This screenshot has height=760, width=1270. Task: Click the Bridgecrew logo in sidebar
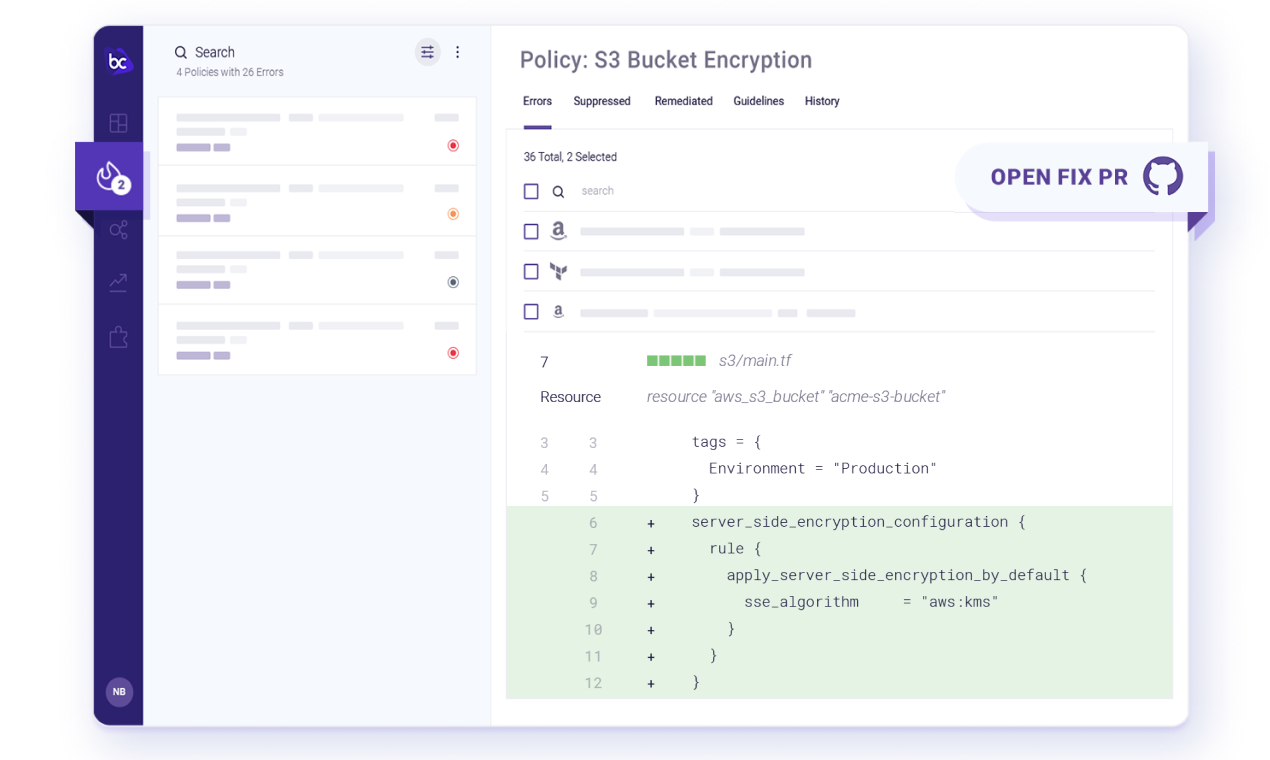[x=119, y=62]
